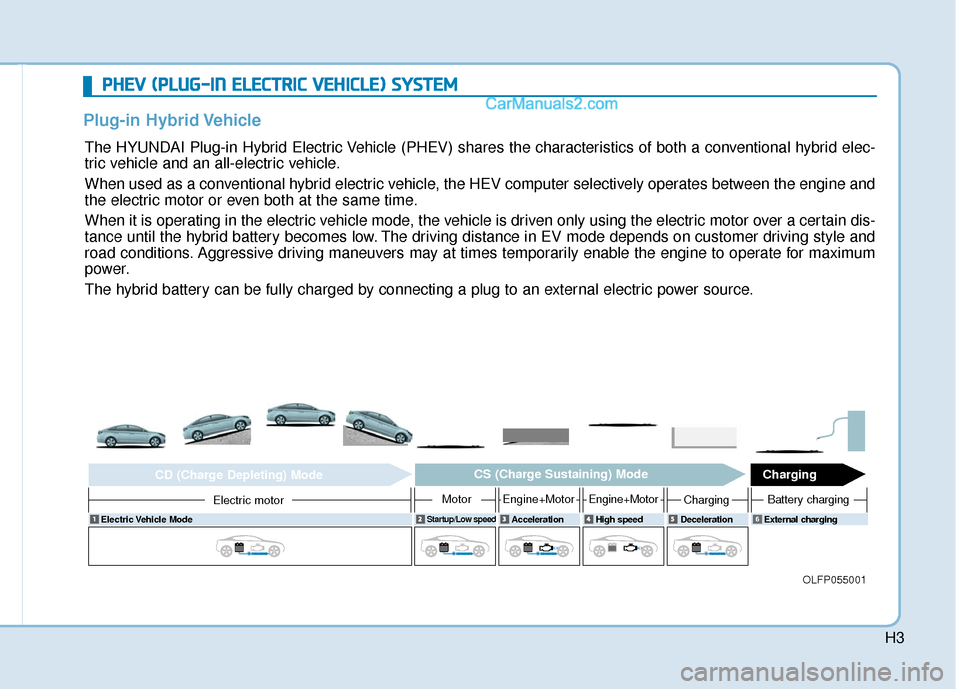960x689 pixels.
Task: Click the OLFP055001 figure reference code
Action: pos(832,579)
